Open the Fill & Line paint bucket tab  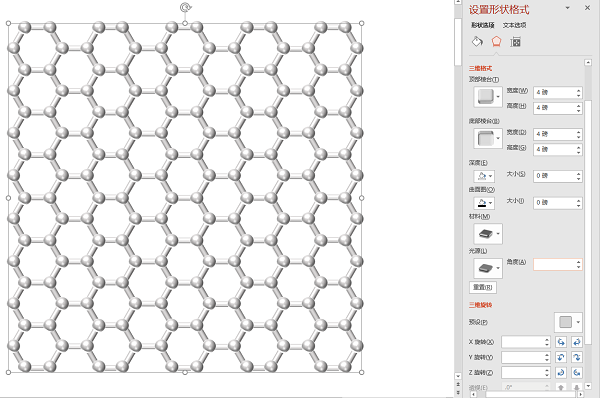(x=477, y=41)
